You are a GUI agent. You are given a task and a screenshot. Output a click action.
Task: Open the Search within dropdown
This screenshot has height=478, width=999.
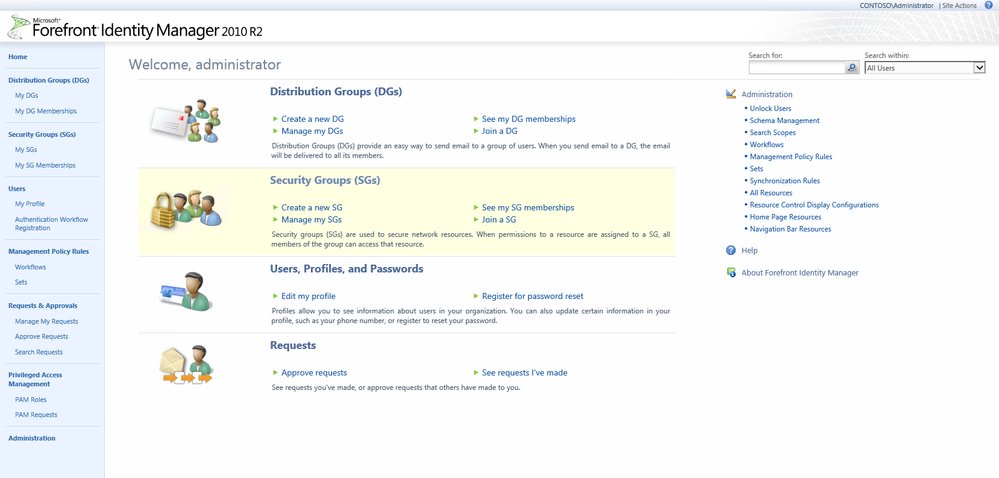click(x=924, y=68)
